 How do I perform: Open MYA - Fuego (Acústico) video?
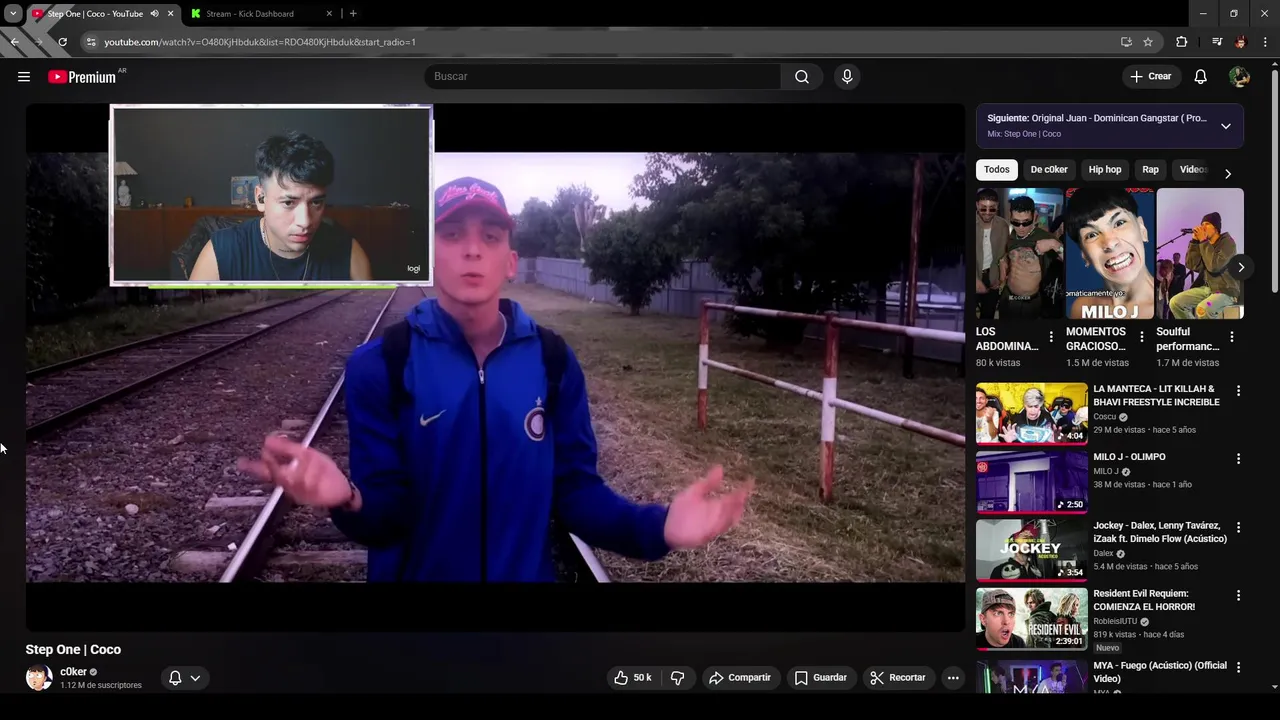tap(1160, 672)
